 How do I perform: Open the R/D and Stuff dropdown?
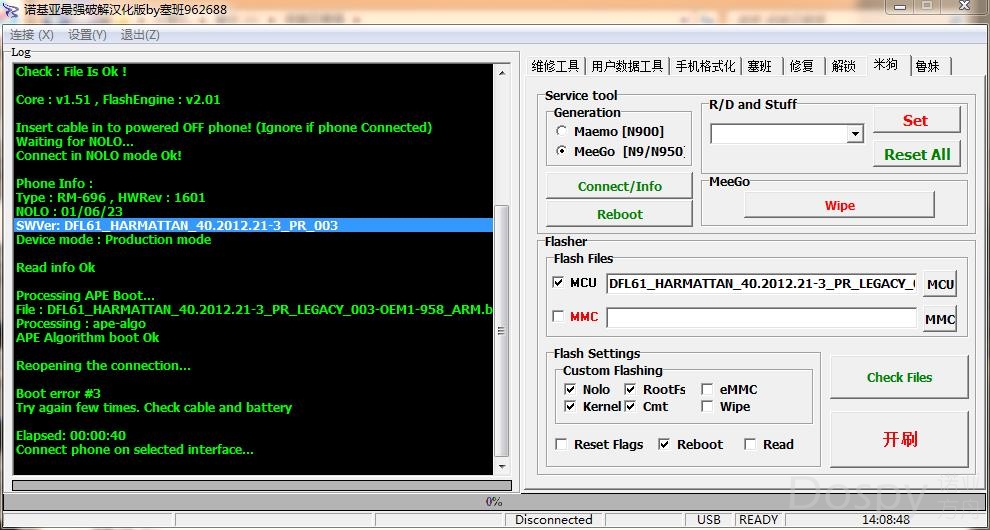(855, 133)
